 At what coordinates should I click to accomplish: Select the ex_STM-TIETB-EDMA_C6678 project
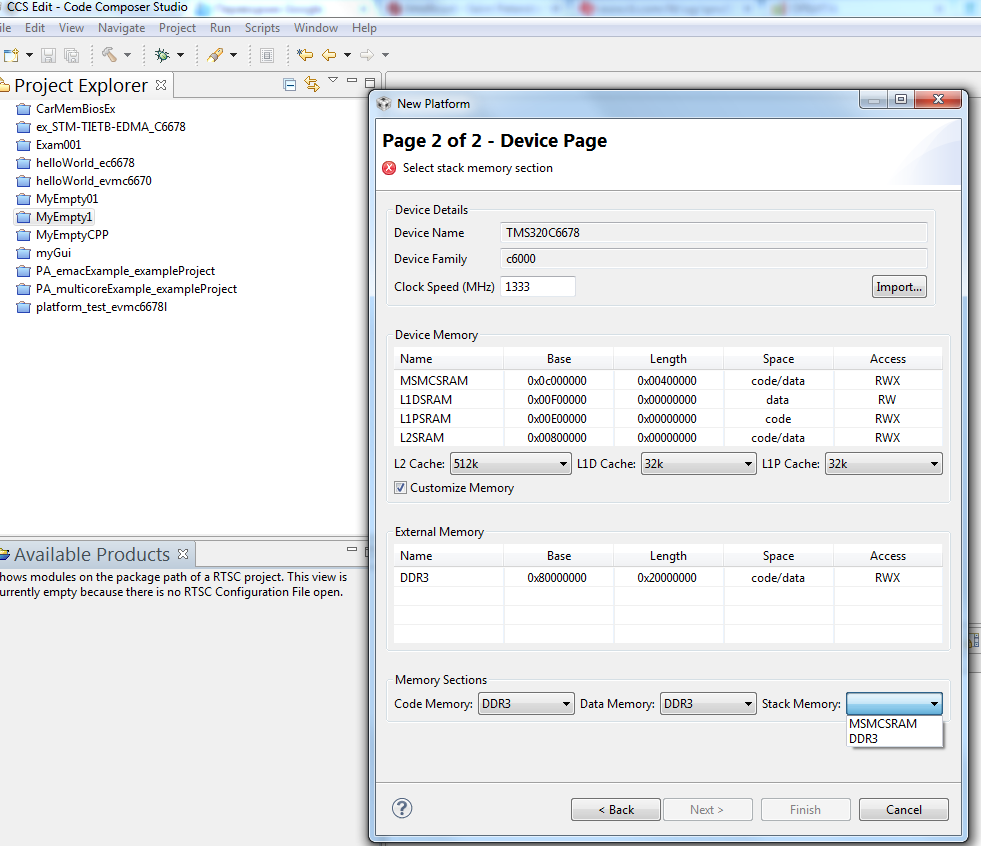click(x=111, y=127)
